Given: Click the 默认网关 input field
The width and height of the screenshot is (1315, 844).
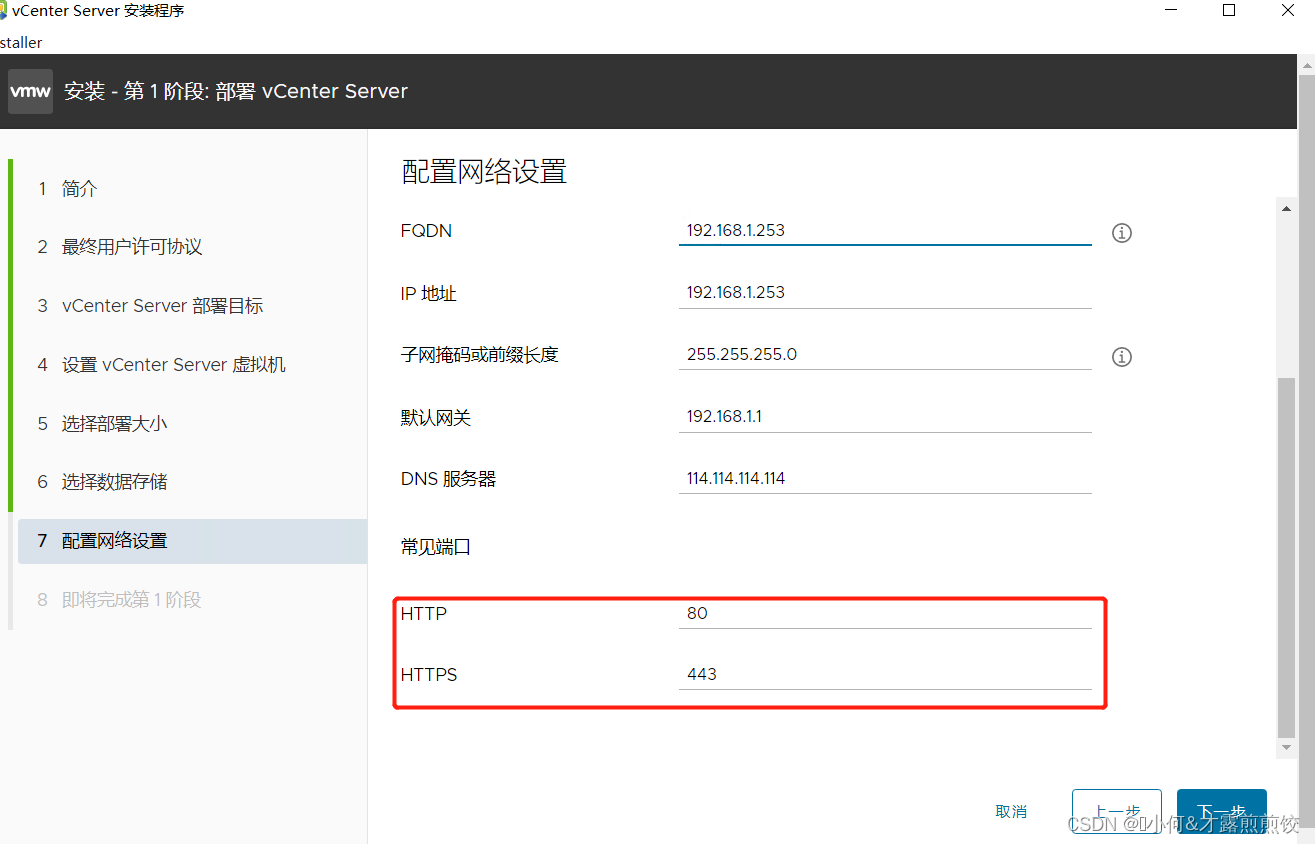Looking at the screenshot, I should (885, 417).
